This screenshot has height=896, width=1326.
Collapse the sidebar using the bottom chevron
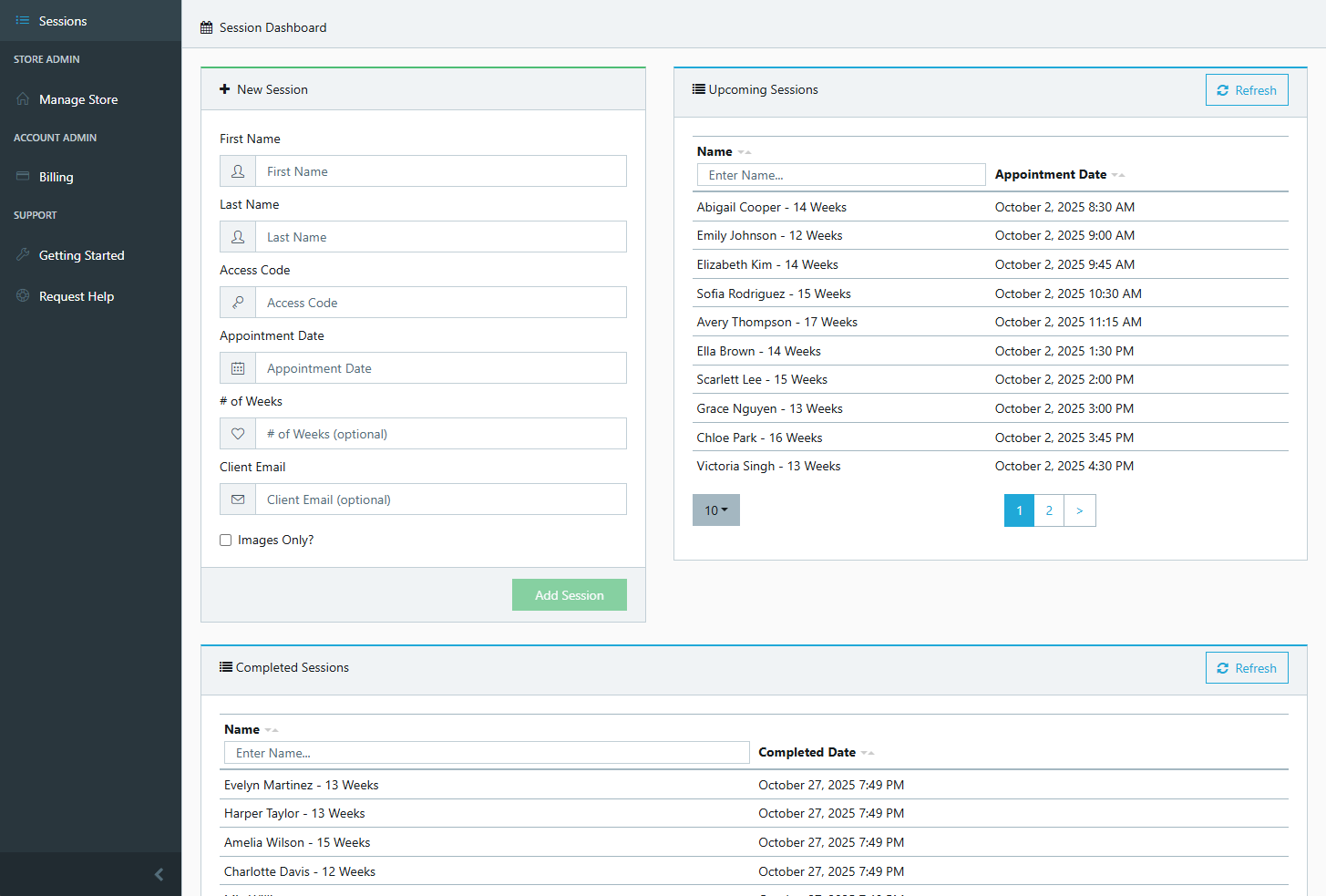point(159,874)
